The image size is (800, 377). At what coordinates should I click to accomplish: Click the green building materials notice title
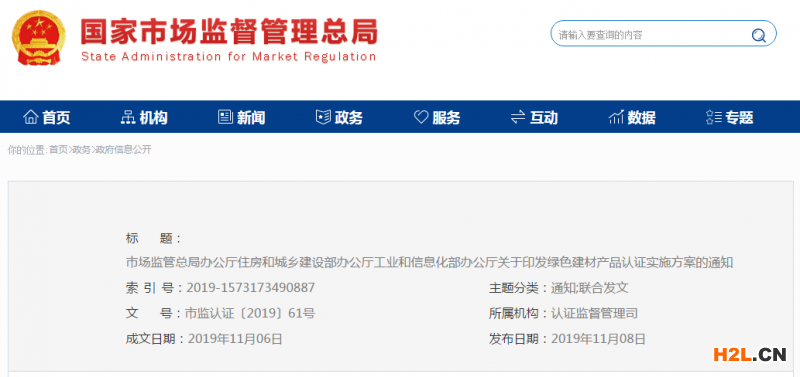429,263
